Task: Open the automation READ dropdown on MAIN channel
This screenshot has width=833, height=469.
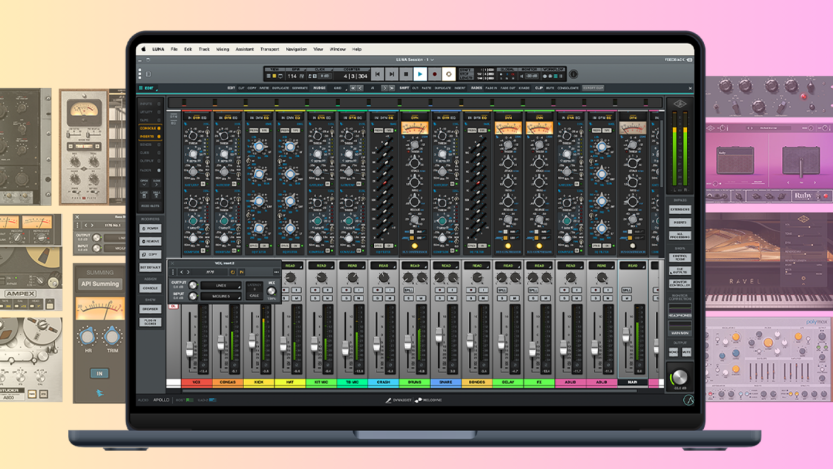Action: [x=632, y=266]
